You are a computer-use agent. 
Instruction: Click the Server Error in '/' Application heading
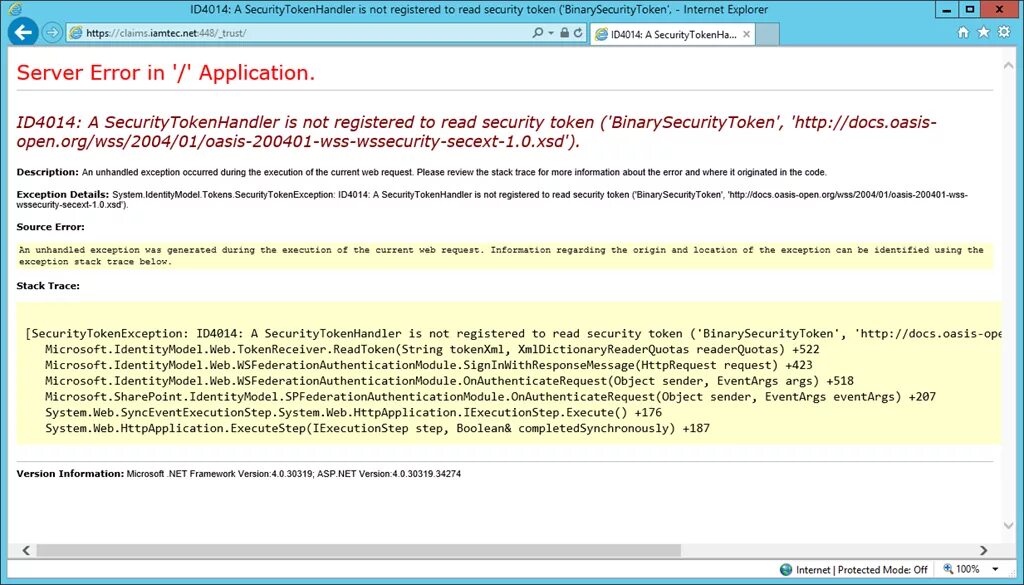tap(166, 73)
